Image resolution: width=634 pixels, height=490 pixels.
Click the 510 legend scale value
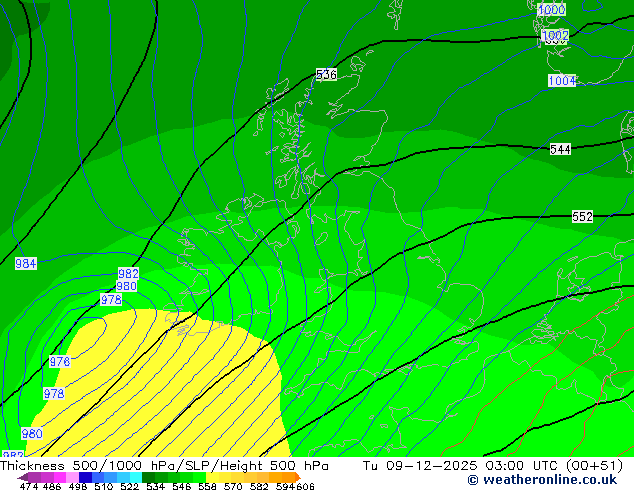pyautogui.click(x=104, y=486)
